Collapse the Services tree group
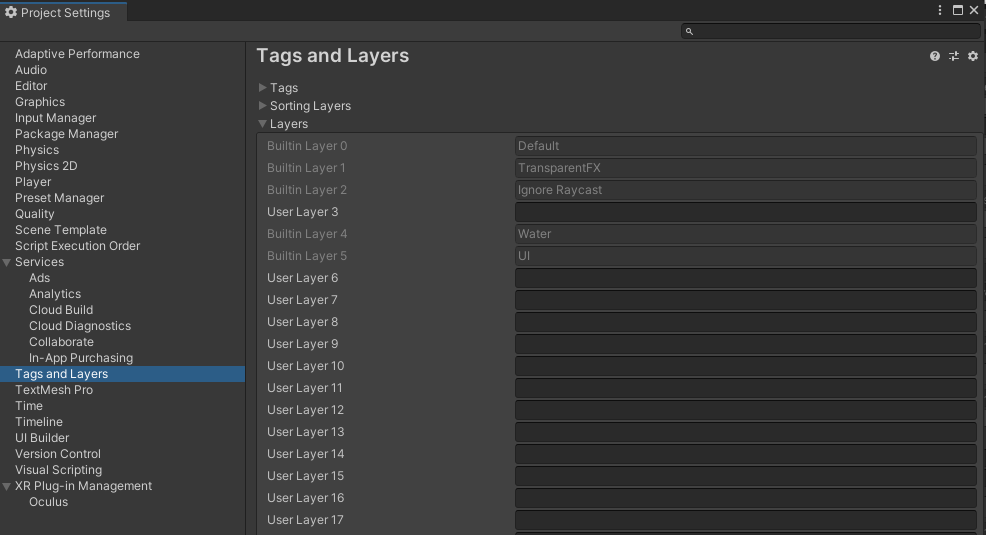 7,262
